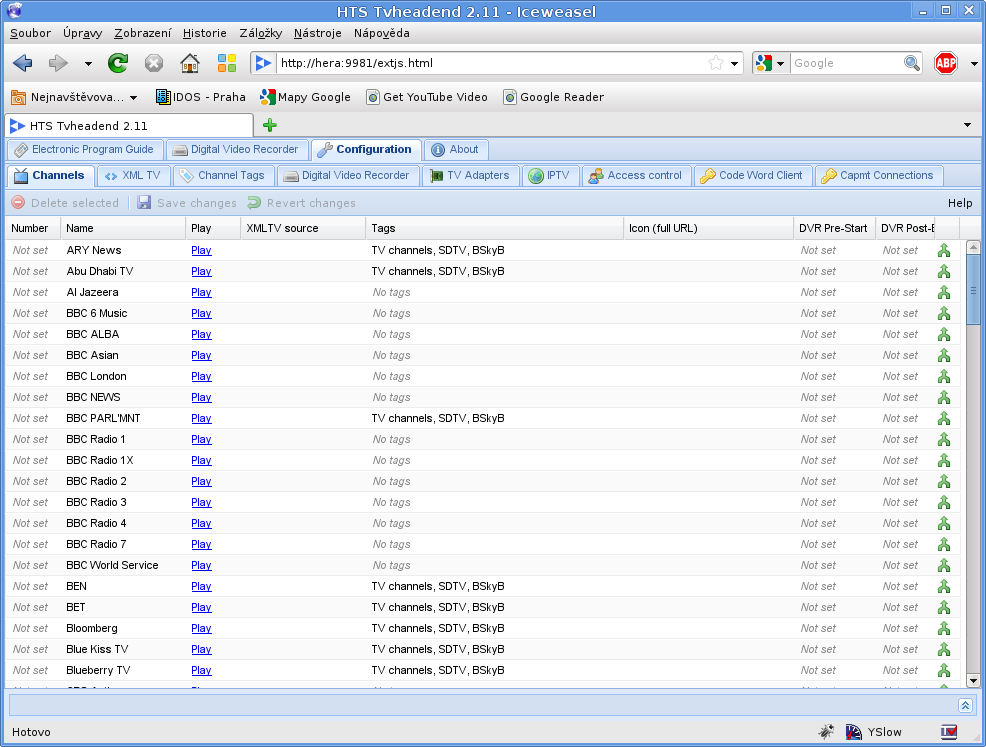Click the Blueberry TV row tree icon

(x=944, y=670)
